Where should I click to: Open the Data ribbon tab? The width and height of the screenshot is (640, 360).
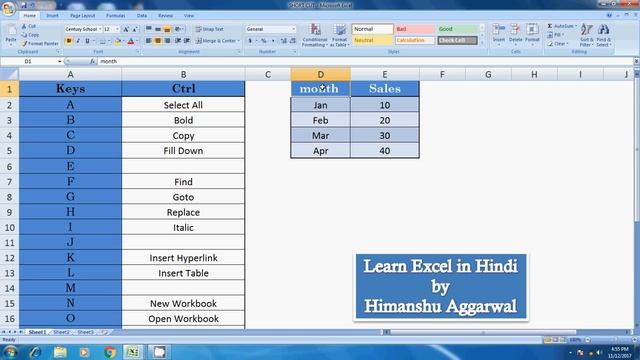click(x=142, y=16)
